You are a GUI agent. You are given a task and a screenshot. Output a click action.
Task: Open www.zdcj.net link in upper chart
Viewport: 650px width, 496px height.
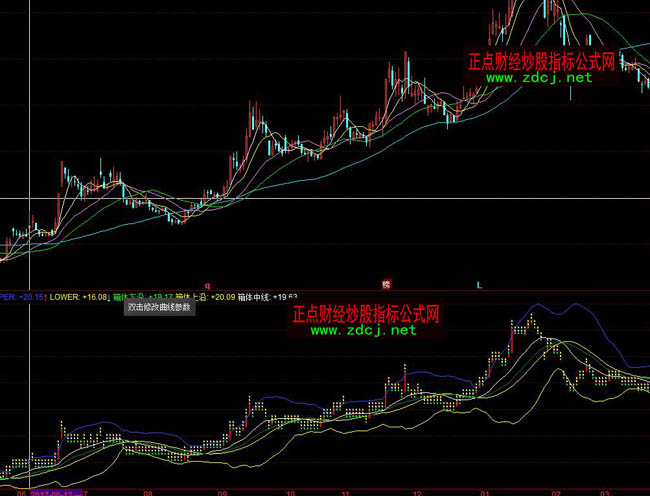(x=540, y=77)
